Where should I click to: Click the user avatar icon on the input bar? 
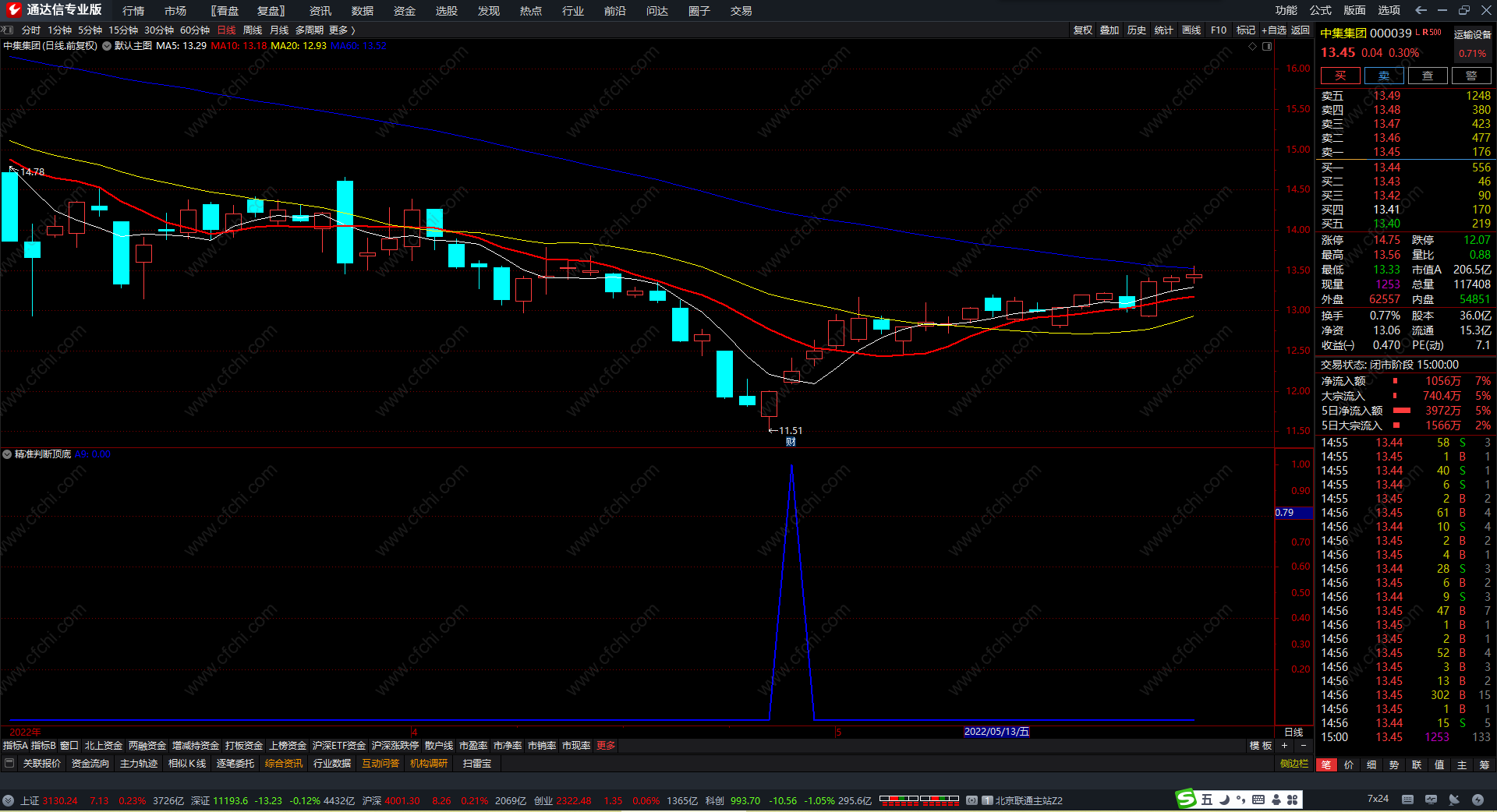(1276, 800)
